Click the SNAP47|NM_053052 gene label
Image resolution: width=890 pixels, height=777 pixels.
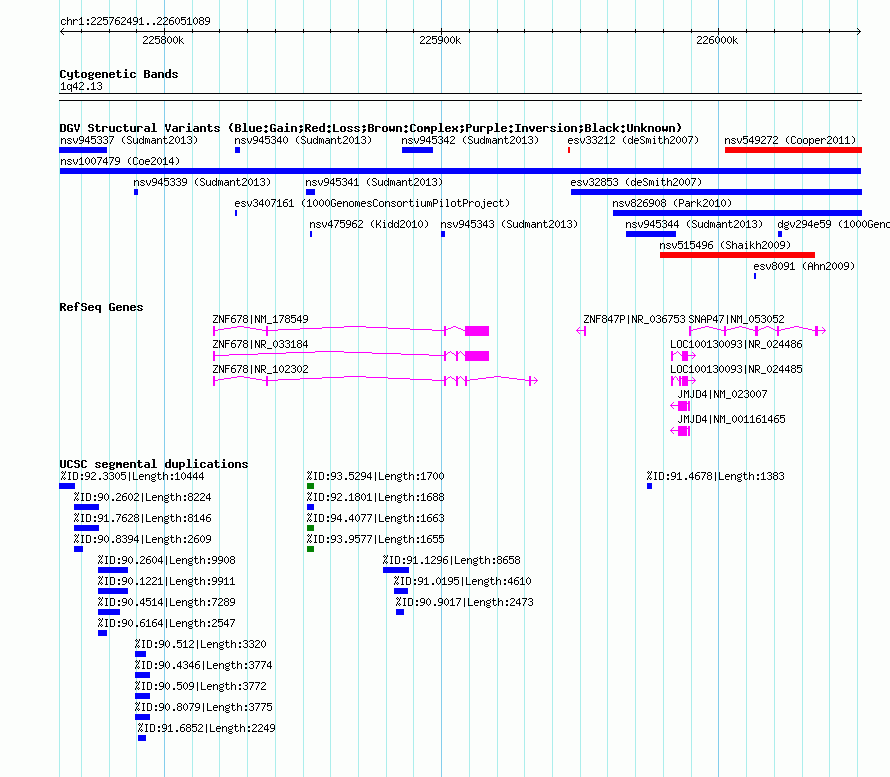pyautogui.click(x=737, y=319)
